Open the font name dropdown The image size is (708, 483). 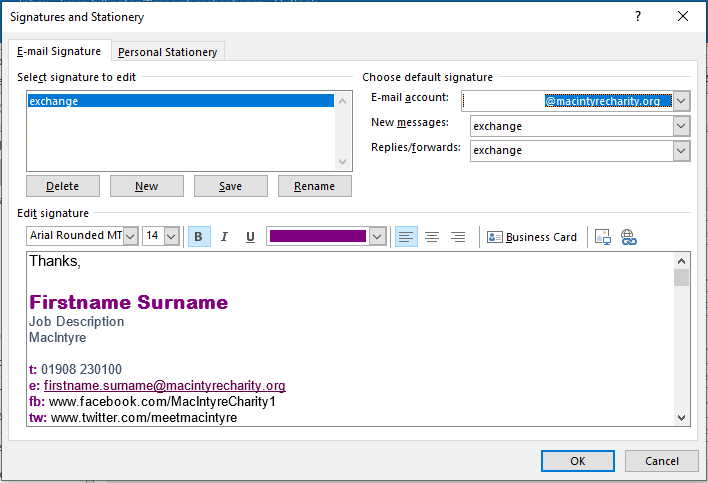(x=130, y=237)
